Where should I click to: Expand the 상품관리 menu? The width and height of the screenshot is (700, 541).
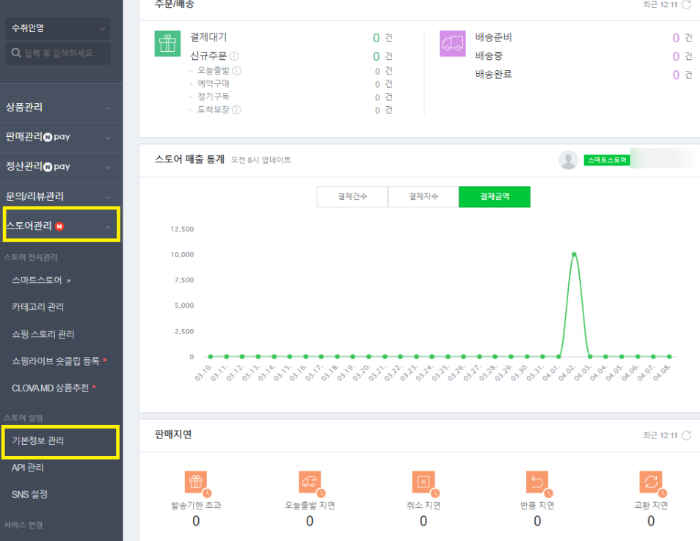[x=61, y=108]
